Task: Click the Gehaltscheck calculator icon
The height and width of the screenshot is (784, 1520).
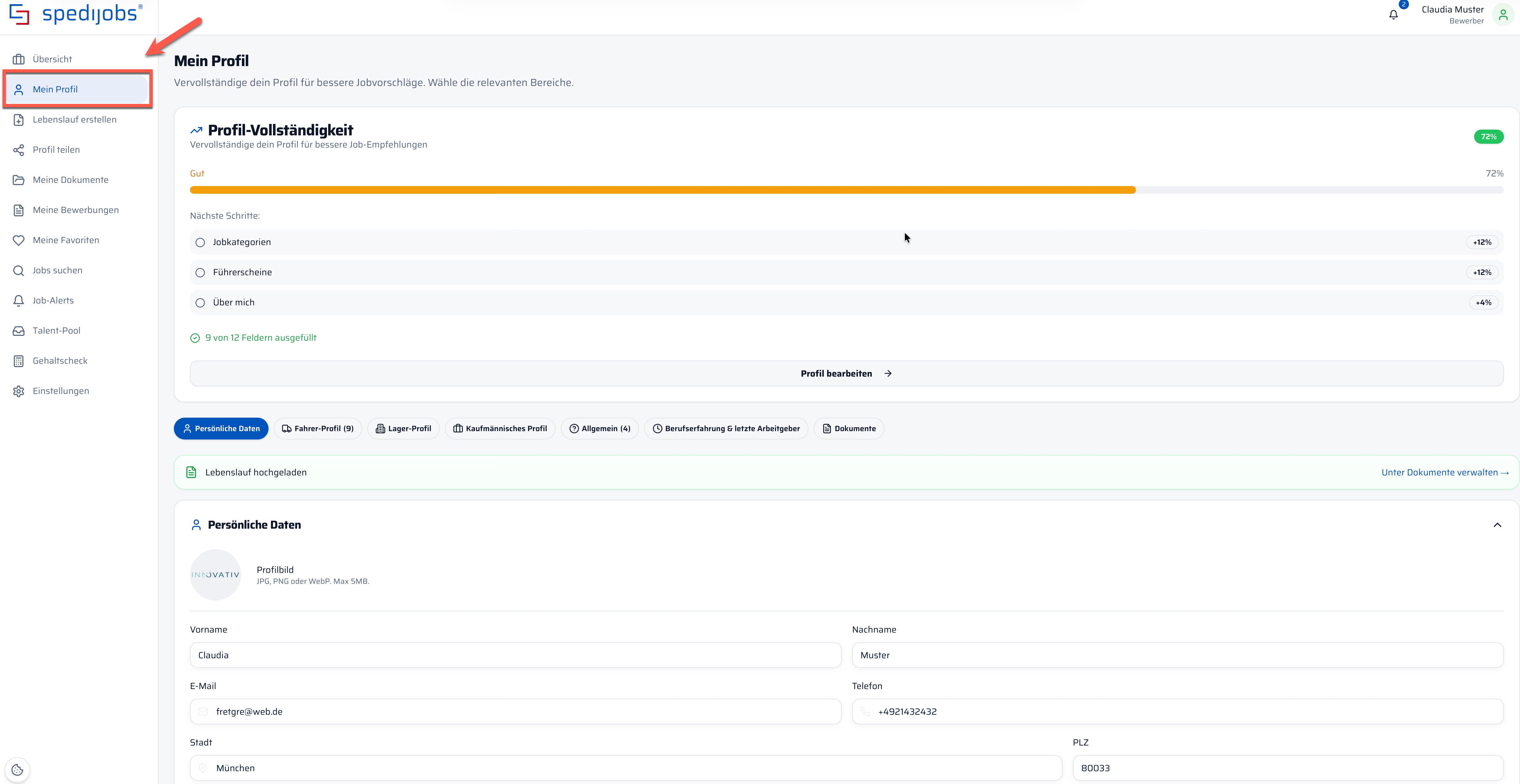Action: tap(19, 361)
